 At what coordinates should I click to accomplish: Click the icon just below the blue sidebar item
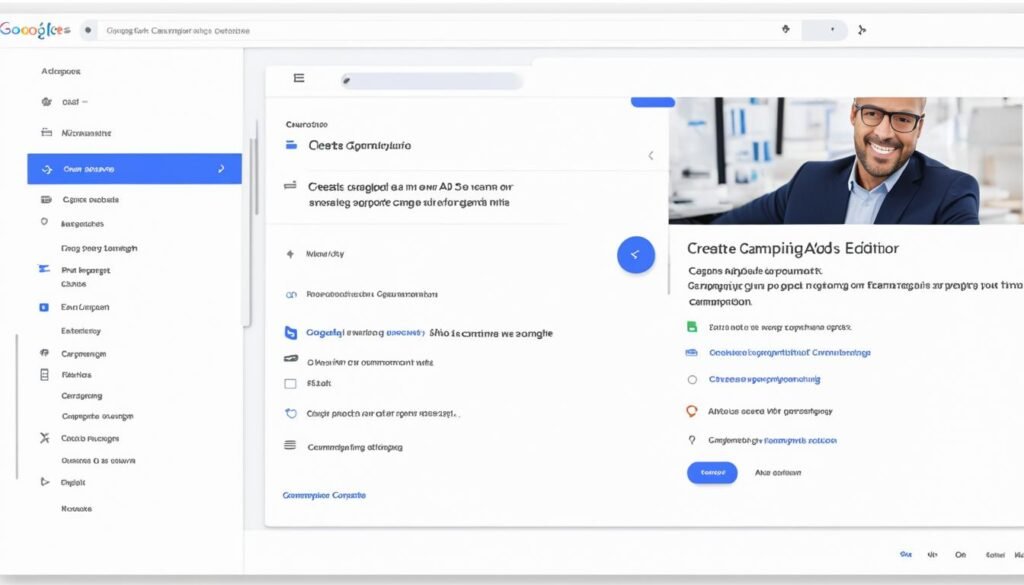46,200
